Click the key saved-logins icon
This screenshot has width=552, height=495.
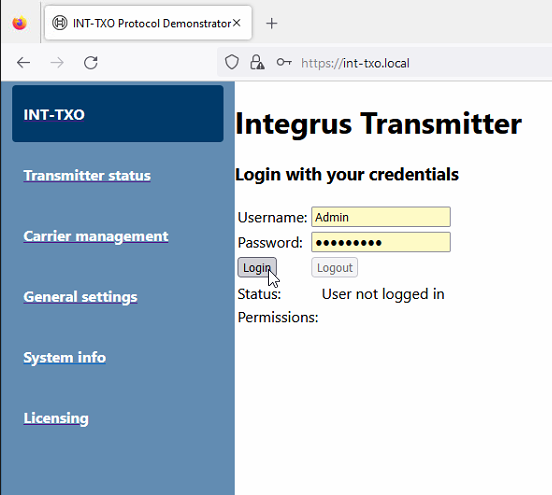[x=284, y=63]
